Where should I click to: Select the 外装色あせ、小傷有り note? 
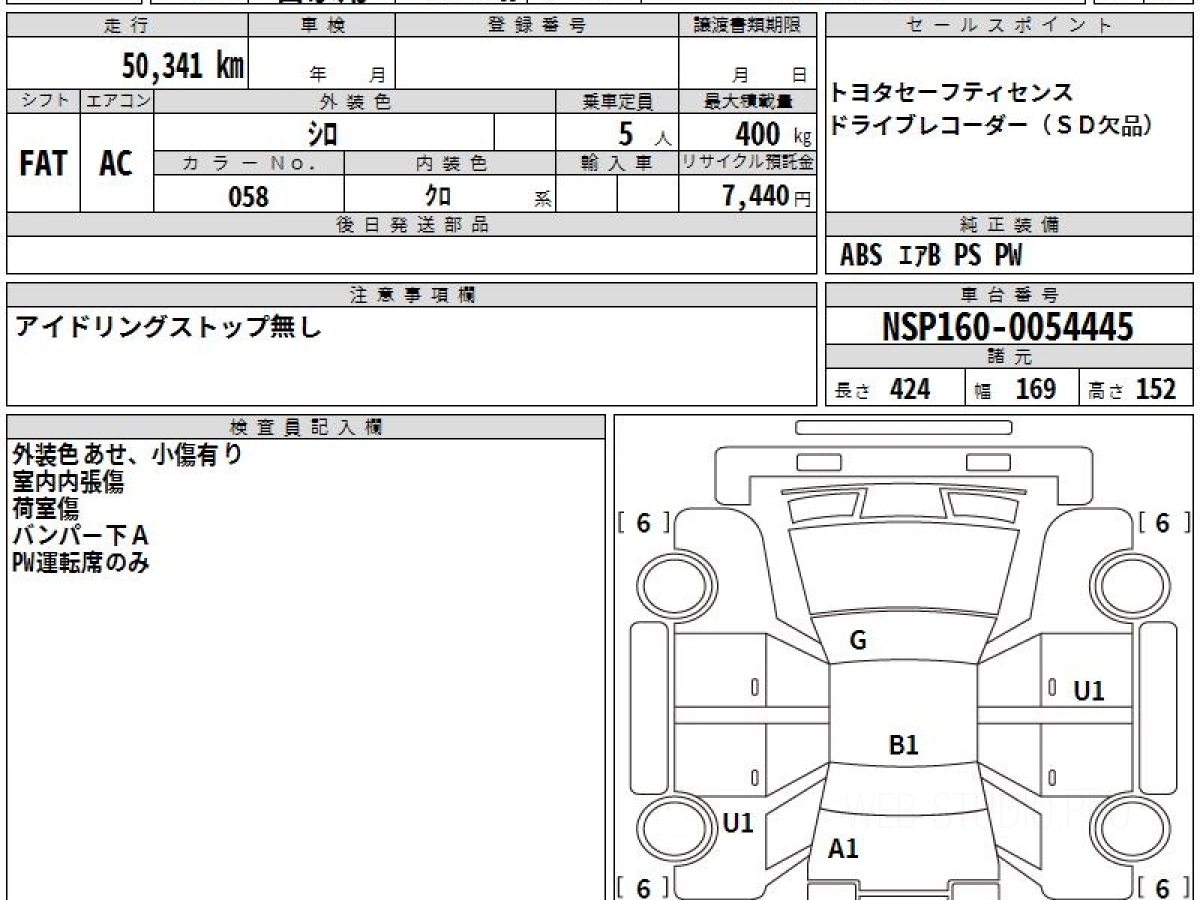point(127,455)
